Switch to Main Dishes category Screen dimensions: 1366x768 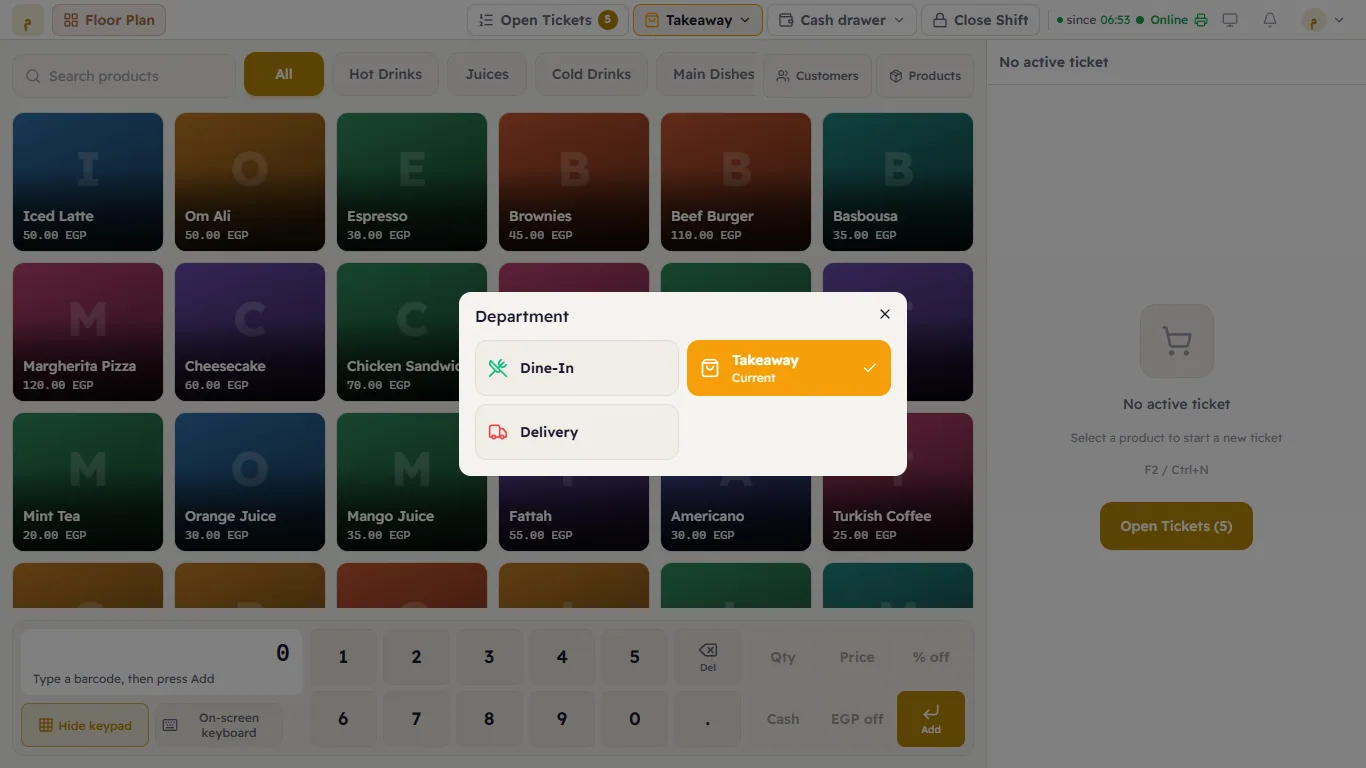[x=708, y=74]
